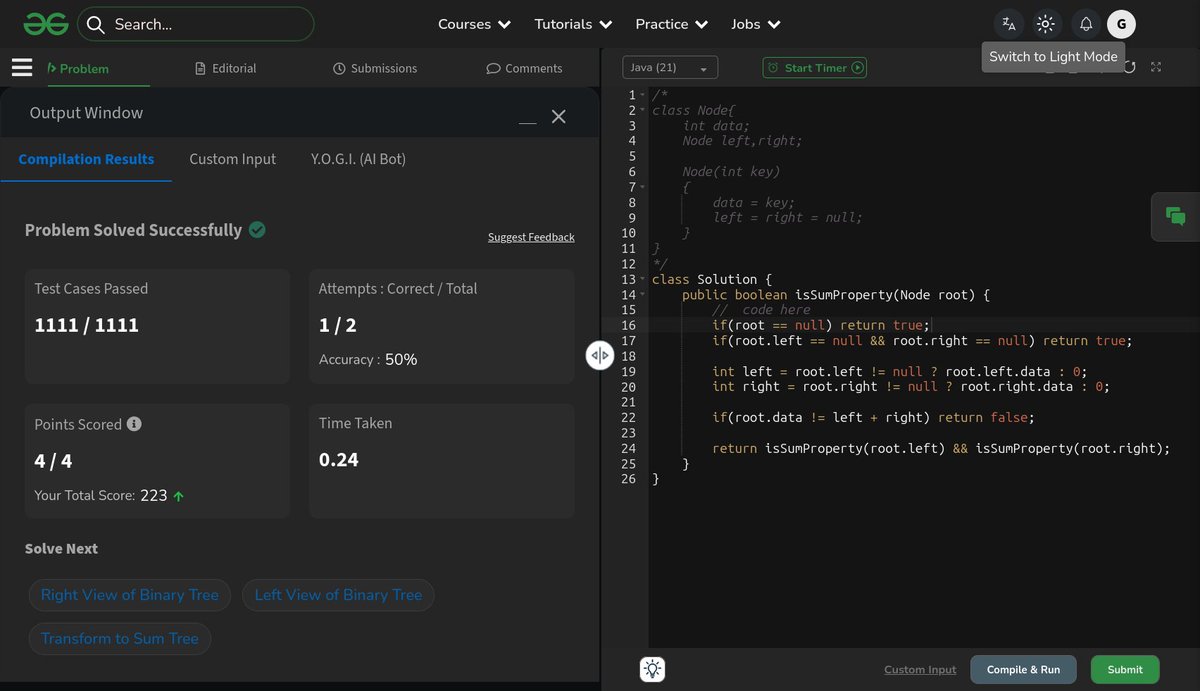Switch to the Comments tab

524,68
